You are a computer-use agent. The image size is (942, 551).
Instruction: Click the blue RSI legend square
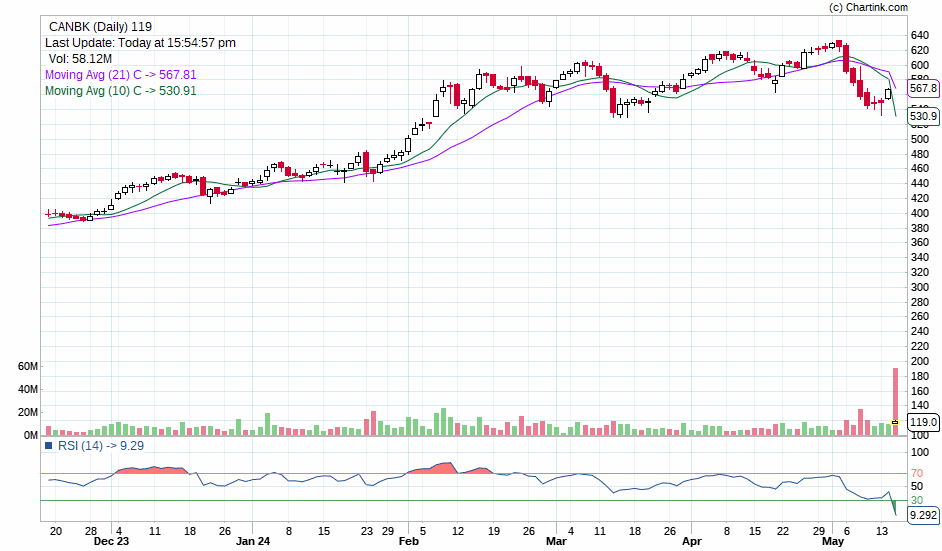49,446
